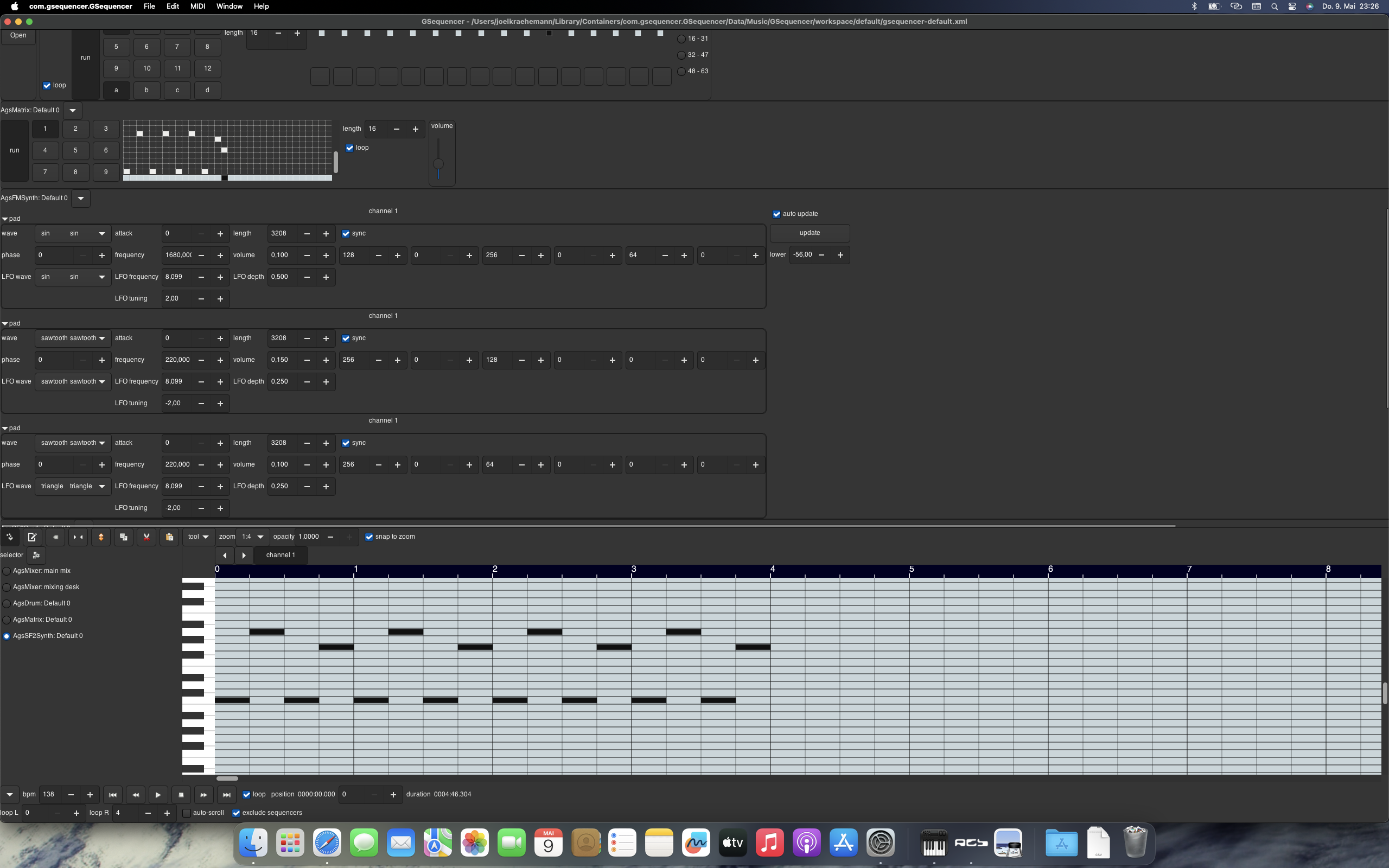Image resolution: width=1389 pixels, height=868 pixels.
Task: Change zoom using the 1:4 dropdown
Action: (252, 537)
